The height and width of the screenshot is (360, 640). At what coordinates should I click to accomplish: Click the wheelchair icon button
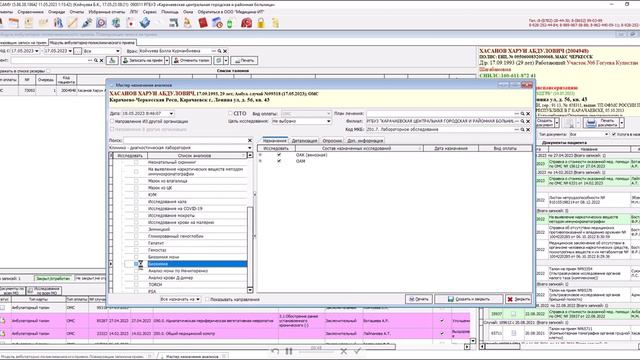(112, 60)
